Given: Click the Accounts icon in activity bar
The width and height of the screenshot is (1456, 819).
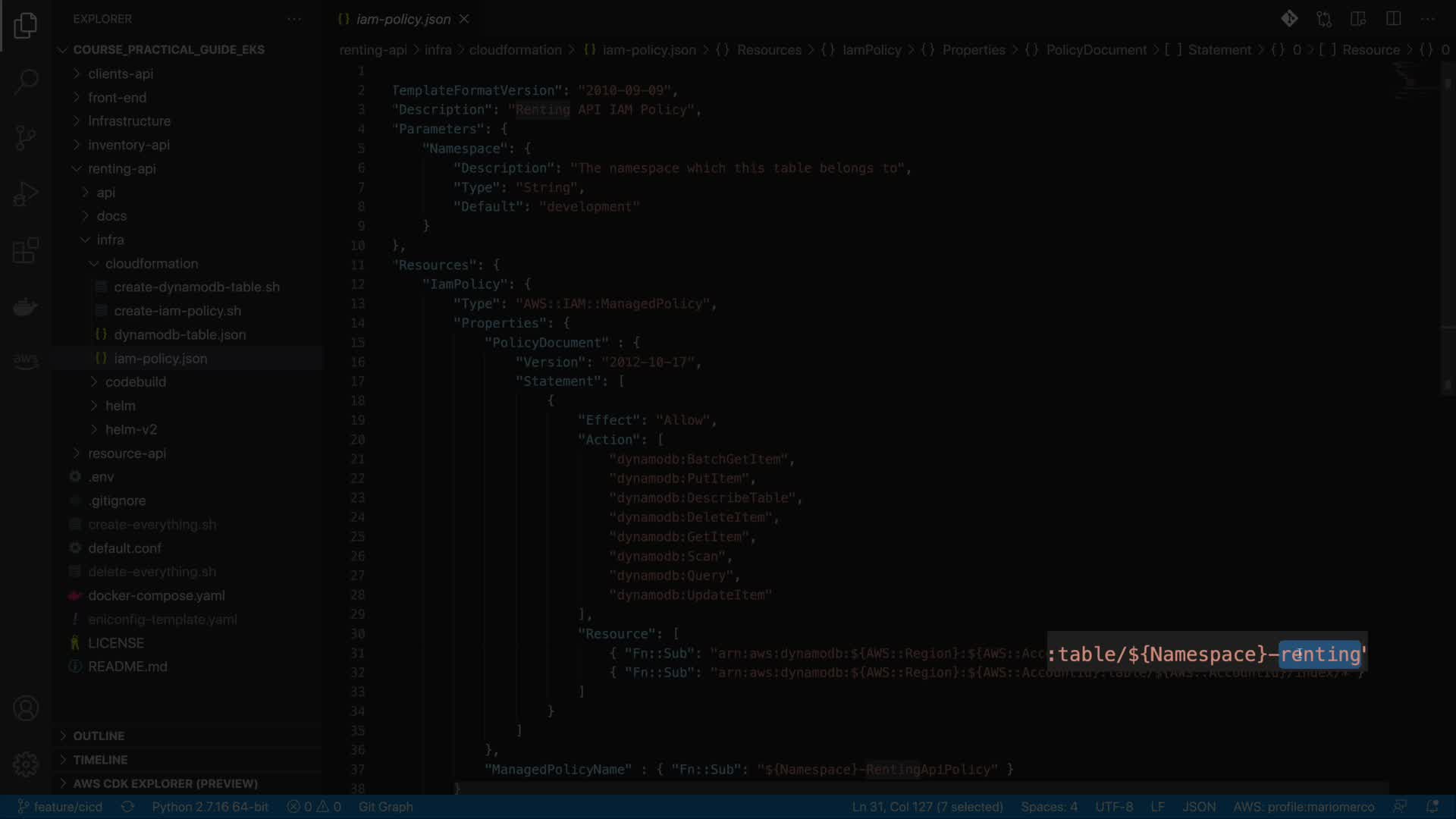Looking at the screenshot, I should click(26, 708).
